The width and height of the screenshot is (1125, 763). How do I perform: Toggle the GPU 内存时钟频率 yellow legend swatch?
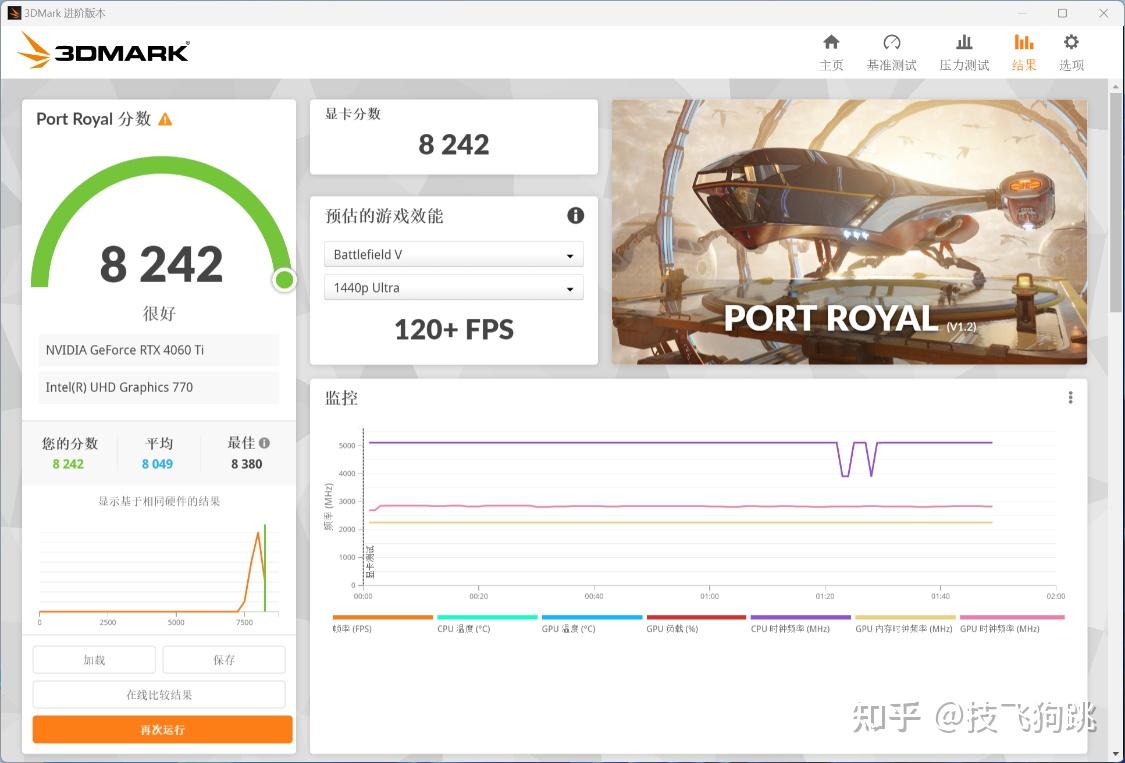[x=905, y=617]
